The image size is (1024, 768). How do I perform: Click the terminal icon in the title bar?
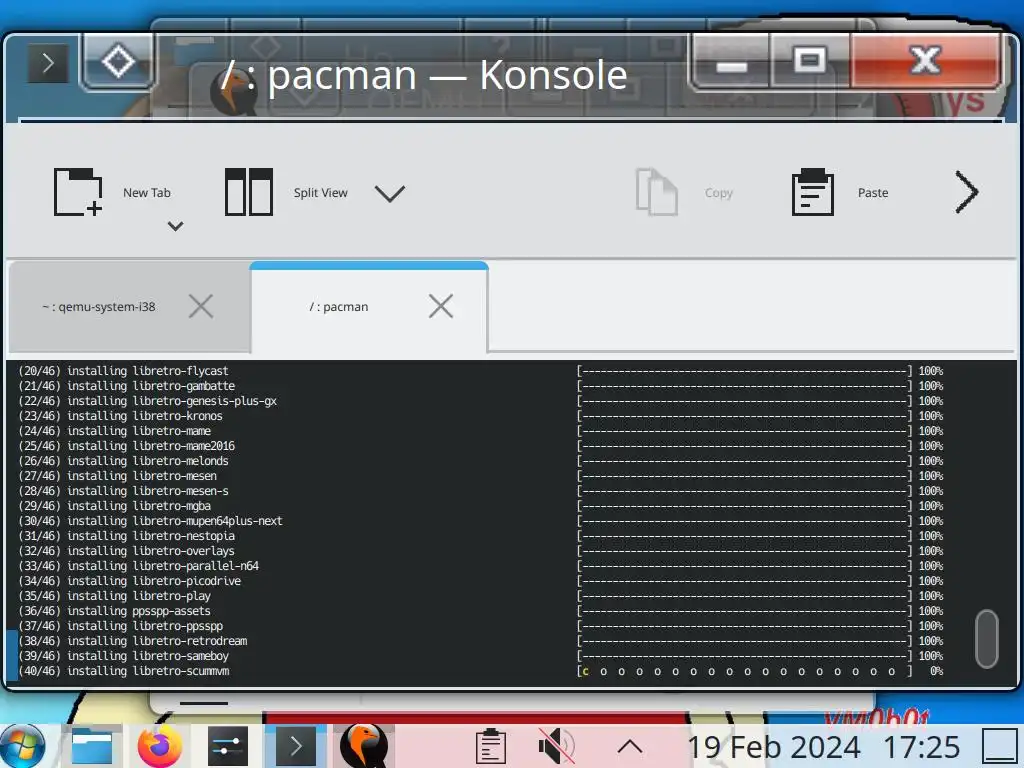47,63
